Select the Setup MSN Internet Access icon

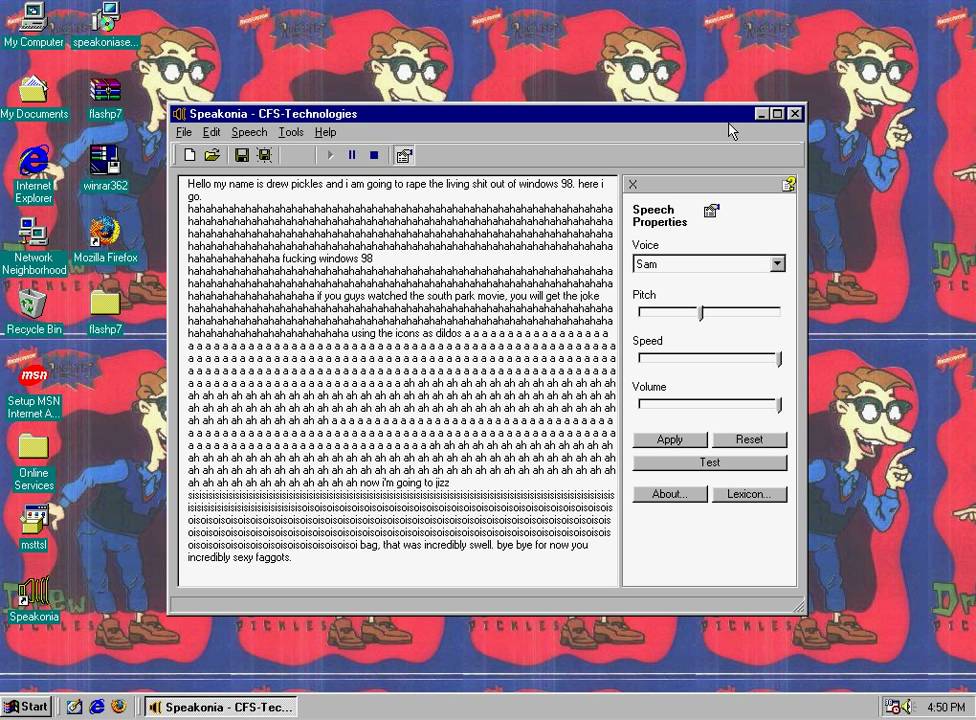pos(34,390)
